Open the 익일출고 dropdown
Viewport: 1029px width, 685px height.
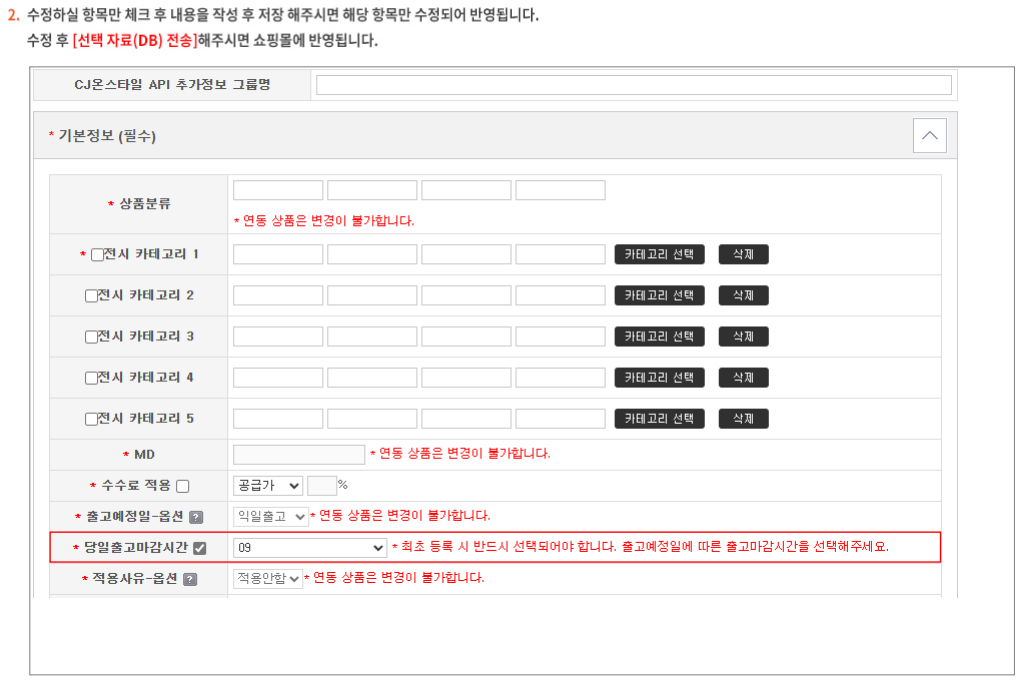(270, 516)
